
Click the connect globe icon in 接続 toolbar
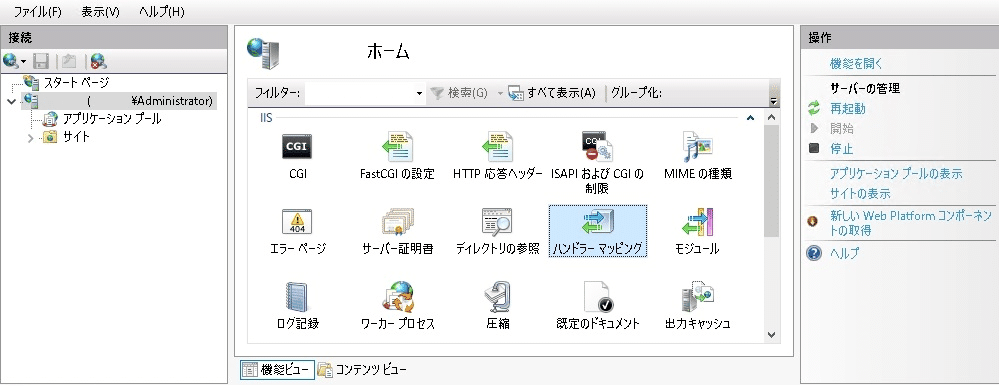11,61
